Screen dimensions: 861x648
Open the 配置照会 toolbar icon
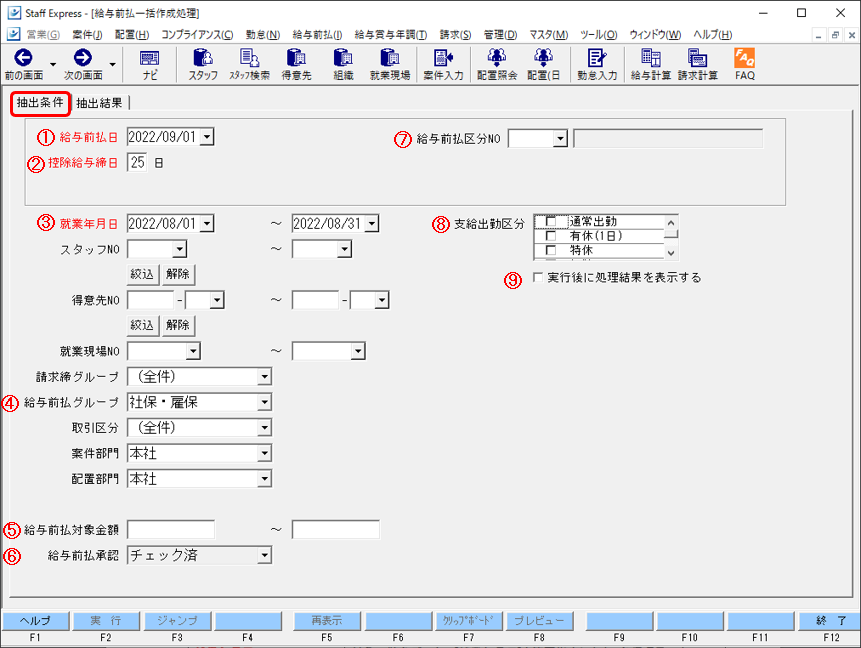497,58
